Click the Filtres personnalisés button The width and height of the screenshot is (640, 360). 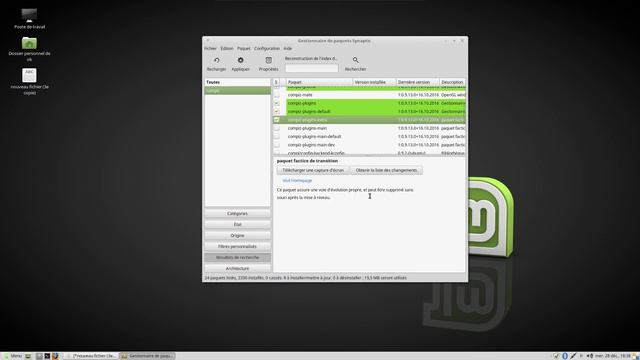pos(238,247)
